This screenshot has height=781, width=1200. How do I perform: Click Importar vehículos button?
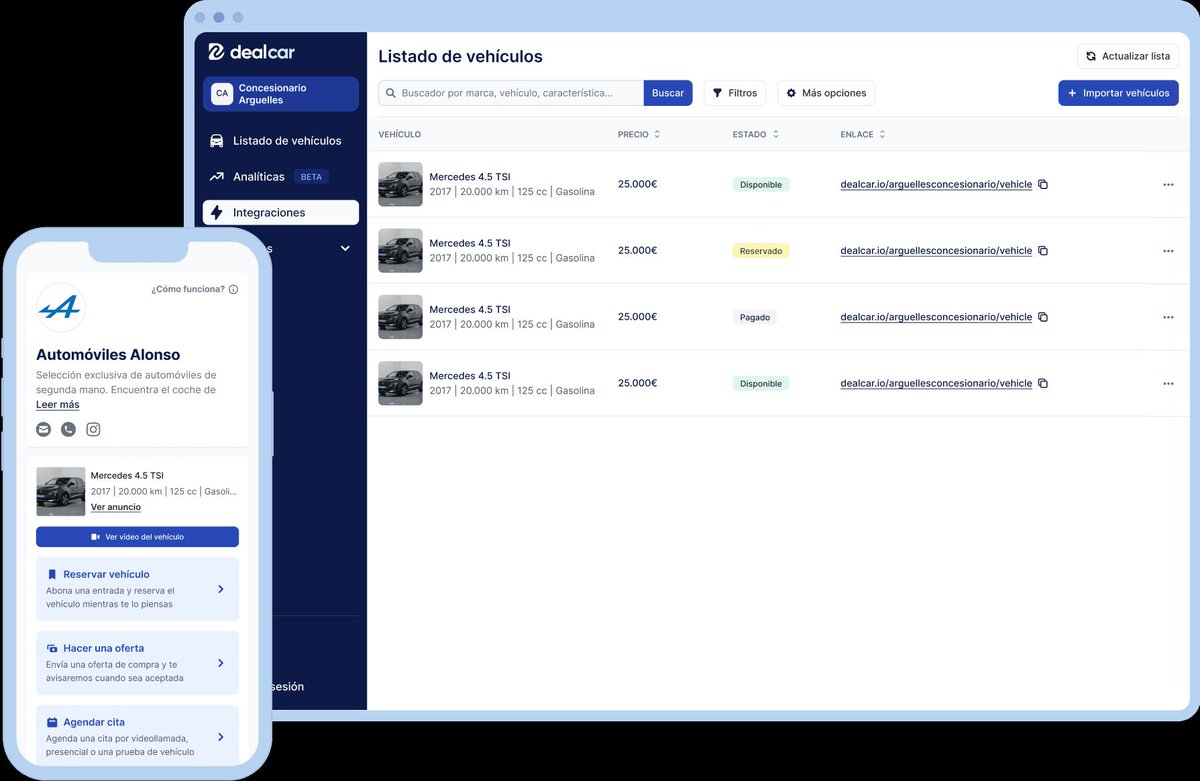(1118, 93)
